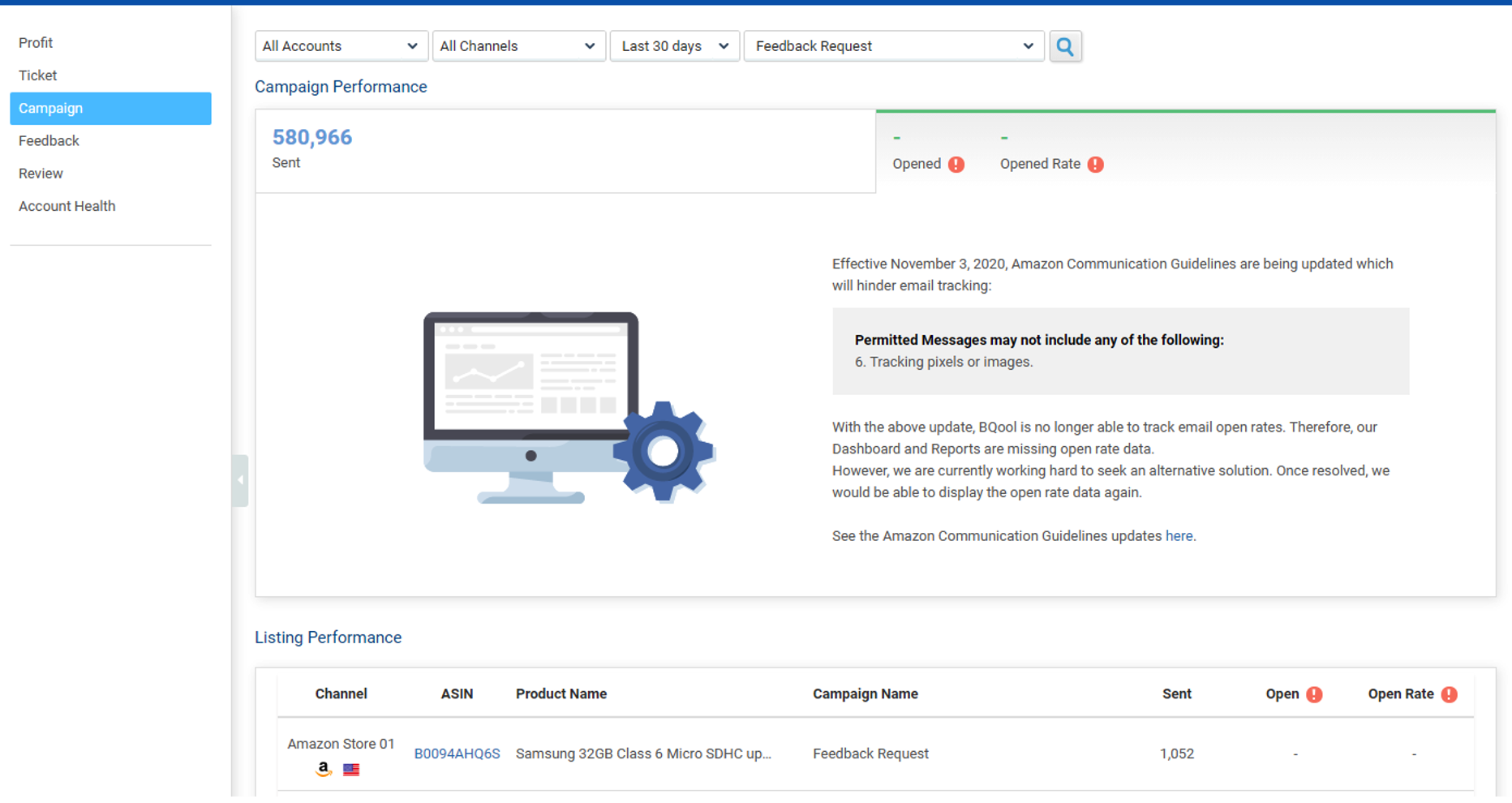Click the ASIN column header
This screenshot has width=1512, height=803.
(x=457, y=694)
